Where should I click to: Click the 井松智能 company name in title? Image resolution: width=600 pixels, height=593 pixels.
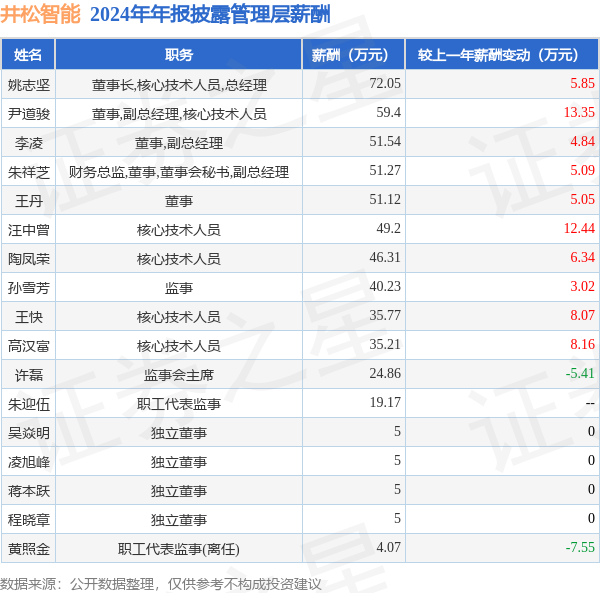tap(40, 15)
